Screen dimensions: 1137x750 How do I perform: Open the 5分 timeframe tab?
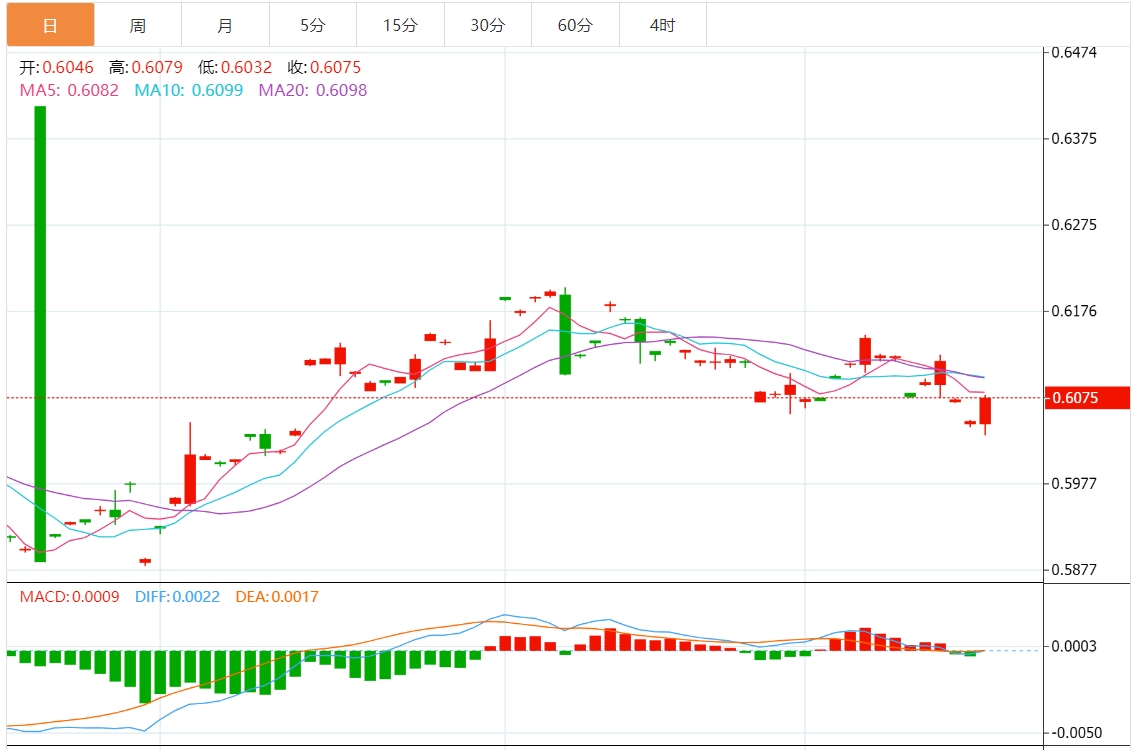click(313, 25)
